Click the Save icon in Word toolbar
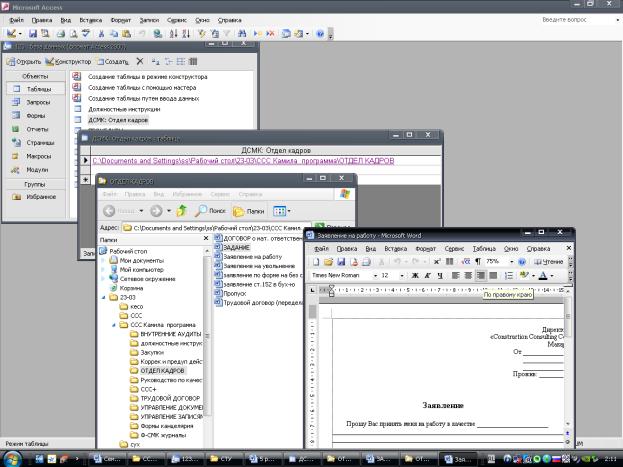This screenshot has width=623, height=467. pos(339,261)
